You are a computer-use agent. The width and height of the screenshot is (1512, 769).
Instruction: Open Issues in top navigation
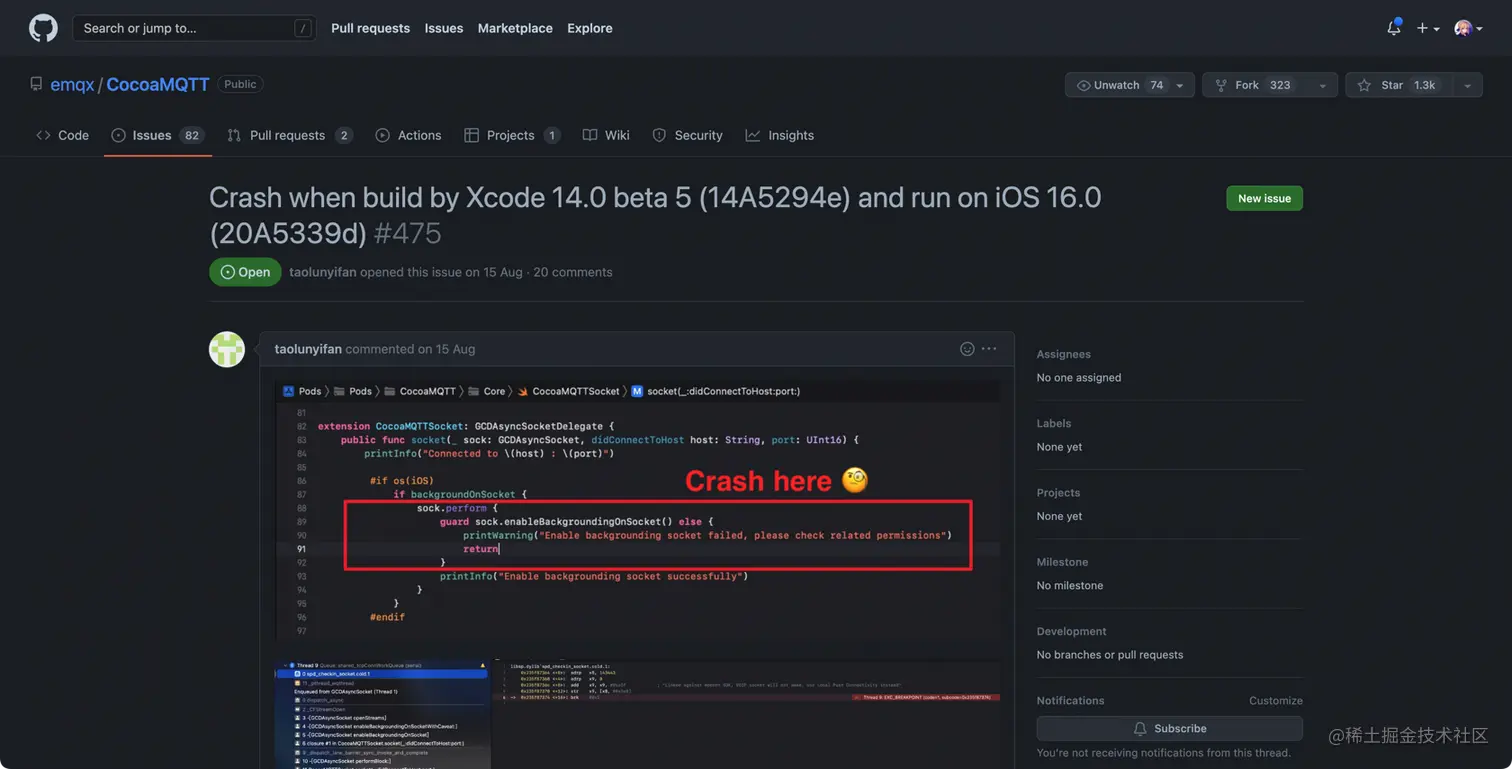pyautogui.click(x=444, y=28)
